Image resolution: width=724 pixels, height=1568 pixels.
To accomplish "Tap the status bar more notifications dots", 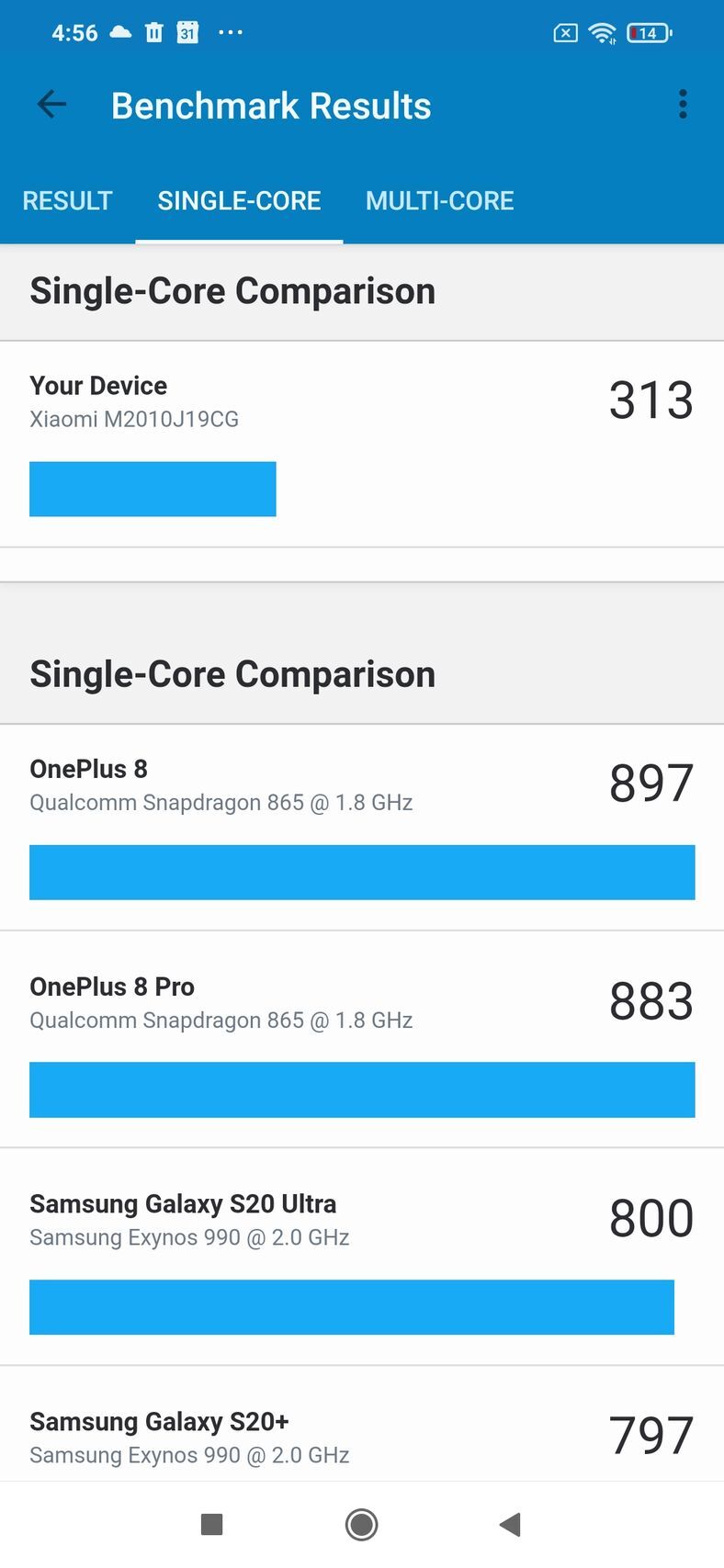I will [x=230, y=33].
